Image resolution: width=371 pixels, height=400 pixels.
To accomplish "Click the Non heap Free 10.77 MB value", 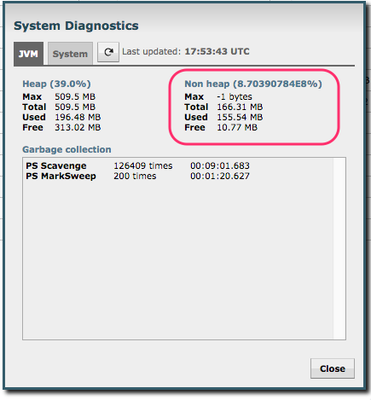I will (237, 127).
